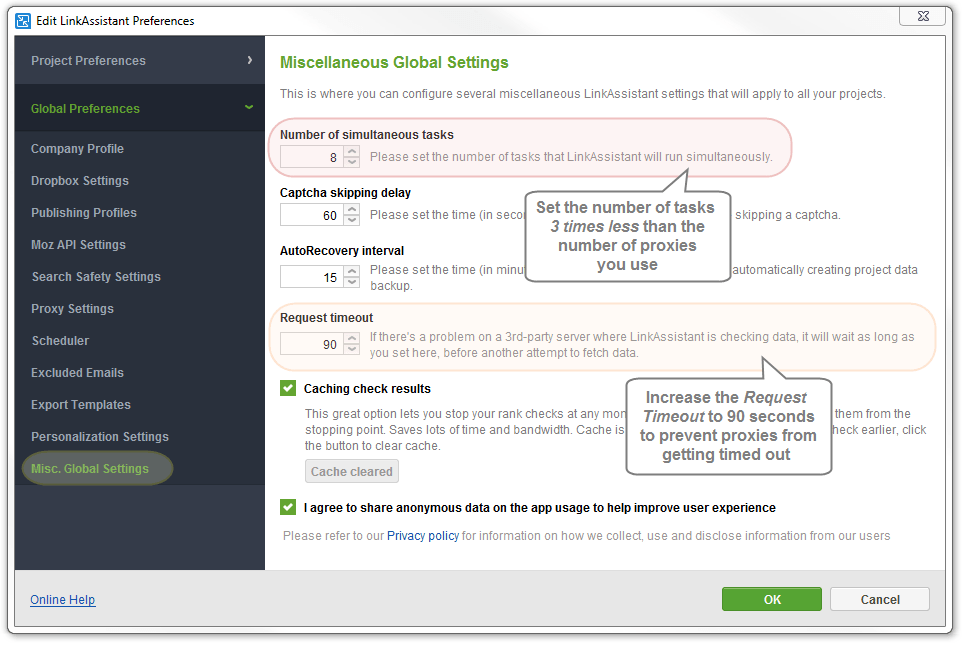Increase the number of simultaneous tasks
The width and height of the screenshot is (965, 646).
[x=352, y=151]
